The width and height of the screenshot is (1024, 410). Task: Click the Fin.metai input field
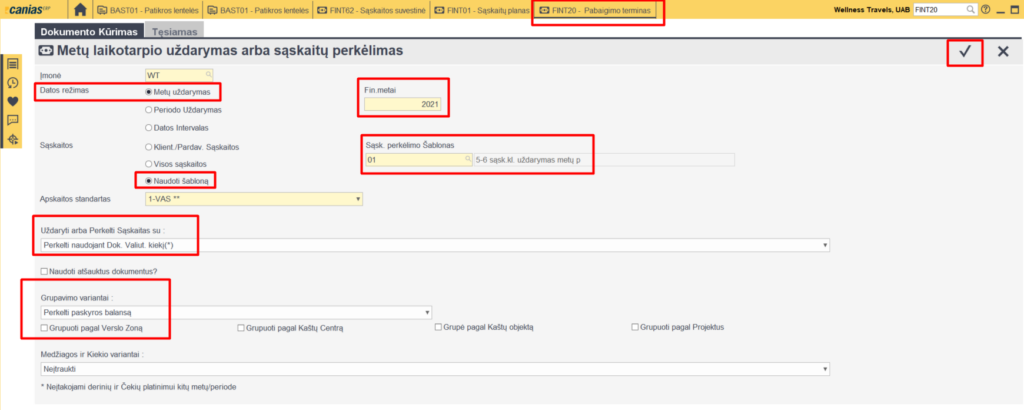click(x=402, y=103)
